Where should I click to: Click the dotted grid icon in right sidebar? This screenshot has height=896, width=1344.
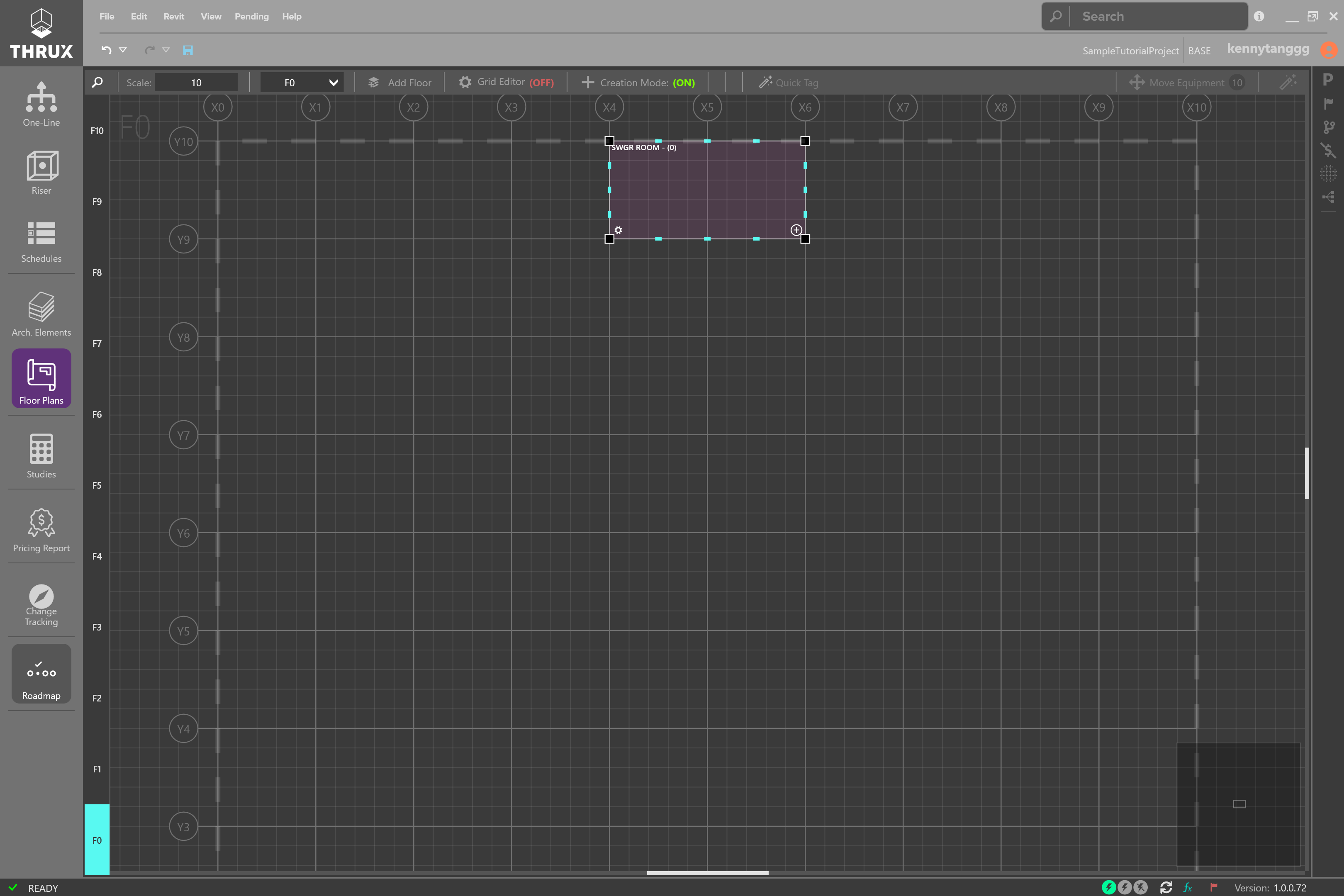point(1328,173)
